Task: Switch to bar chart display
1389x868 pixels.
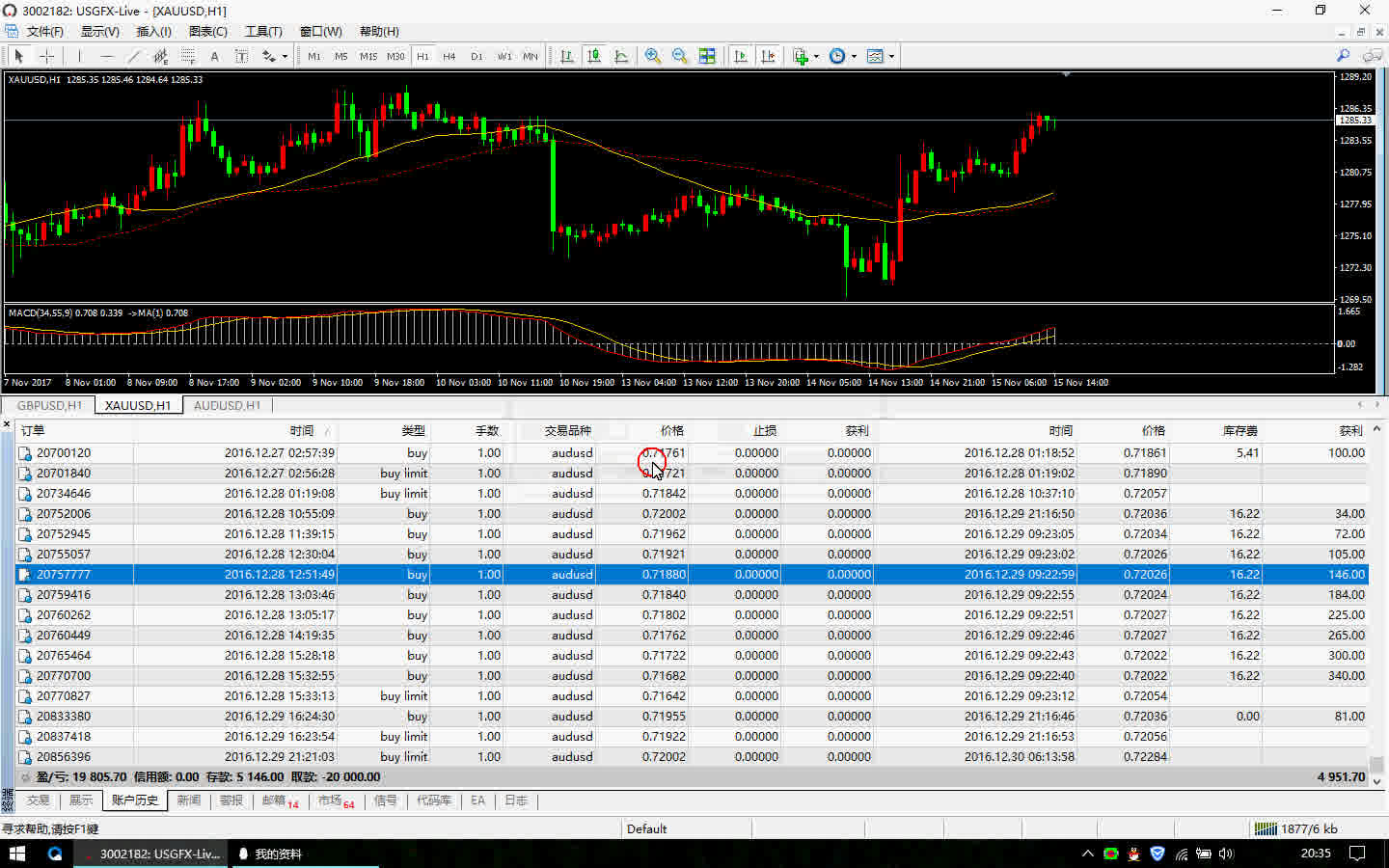Action: (x=567, y=56)
